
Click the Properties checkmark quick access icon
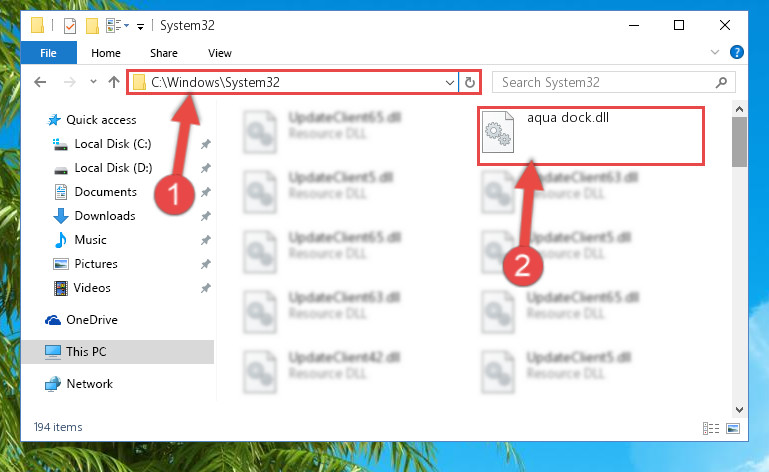[x=70, y=26]
